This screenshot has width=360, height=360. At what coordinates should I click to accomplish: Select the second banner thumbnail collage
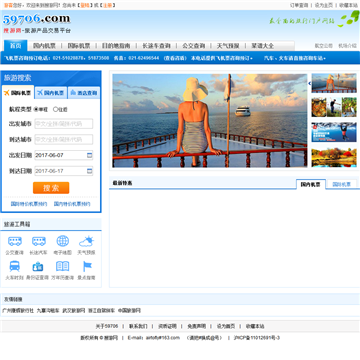tap(334, 107)
